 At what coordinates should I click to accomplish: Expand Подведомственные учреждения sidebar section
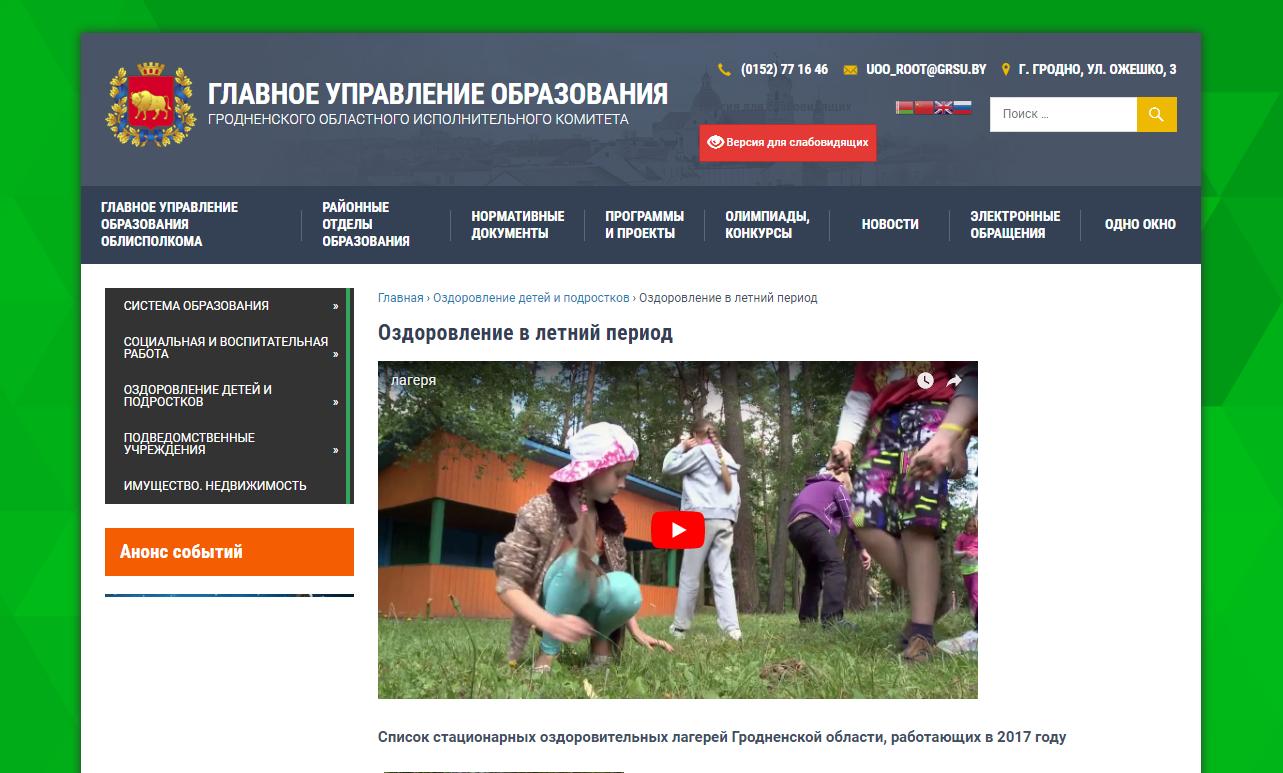click(228, 443)
